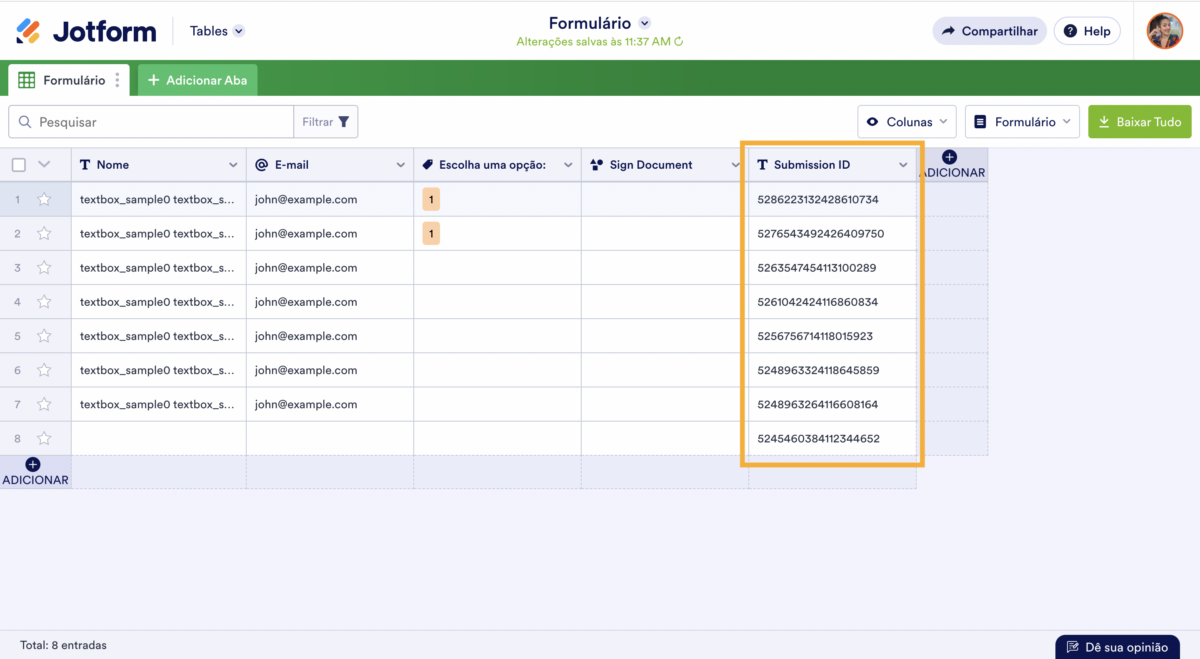Click the row 1 email john@example.com
This screenshot has height=659, width=1200.
click(x=306, y=199)
